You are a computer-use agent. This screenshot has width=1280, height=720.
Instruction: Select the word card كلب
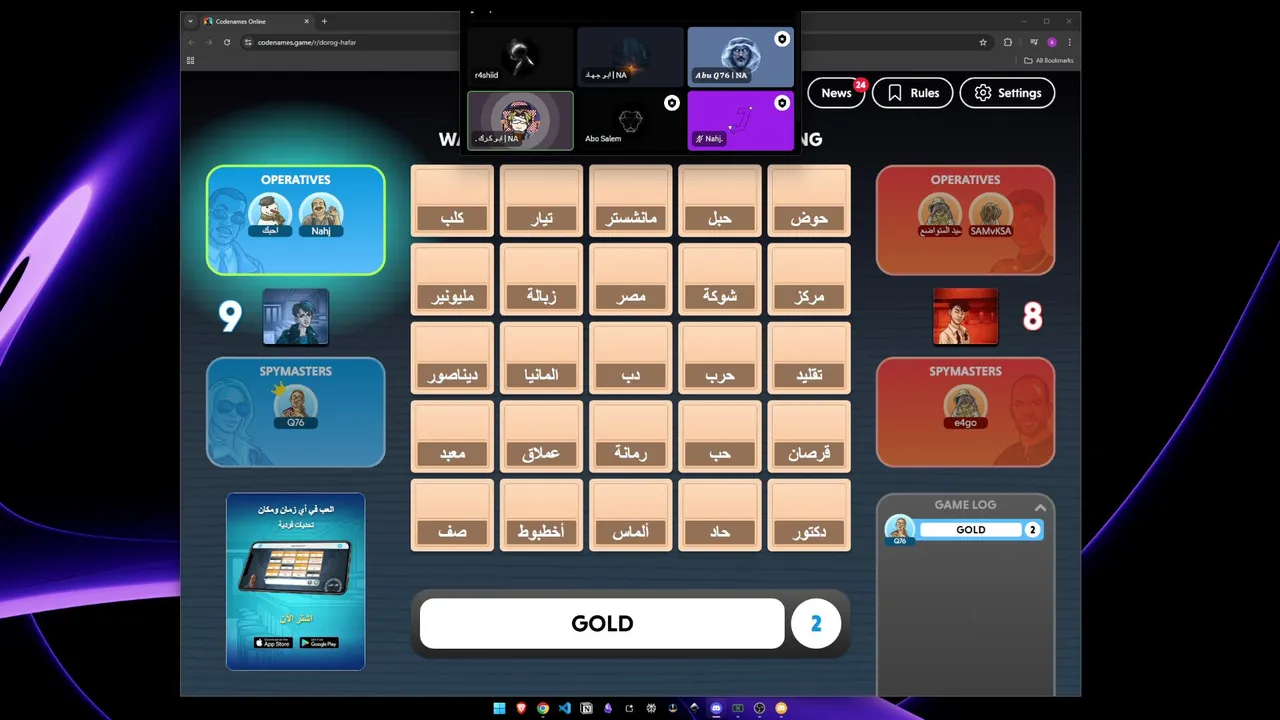(x=452, y=201)
